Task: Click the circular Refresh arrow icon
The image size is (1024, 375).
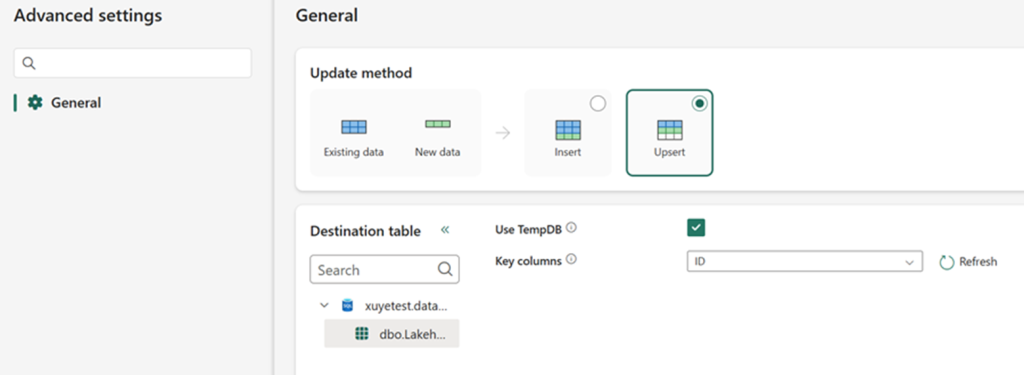Action: pos(947,262)
